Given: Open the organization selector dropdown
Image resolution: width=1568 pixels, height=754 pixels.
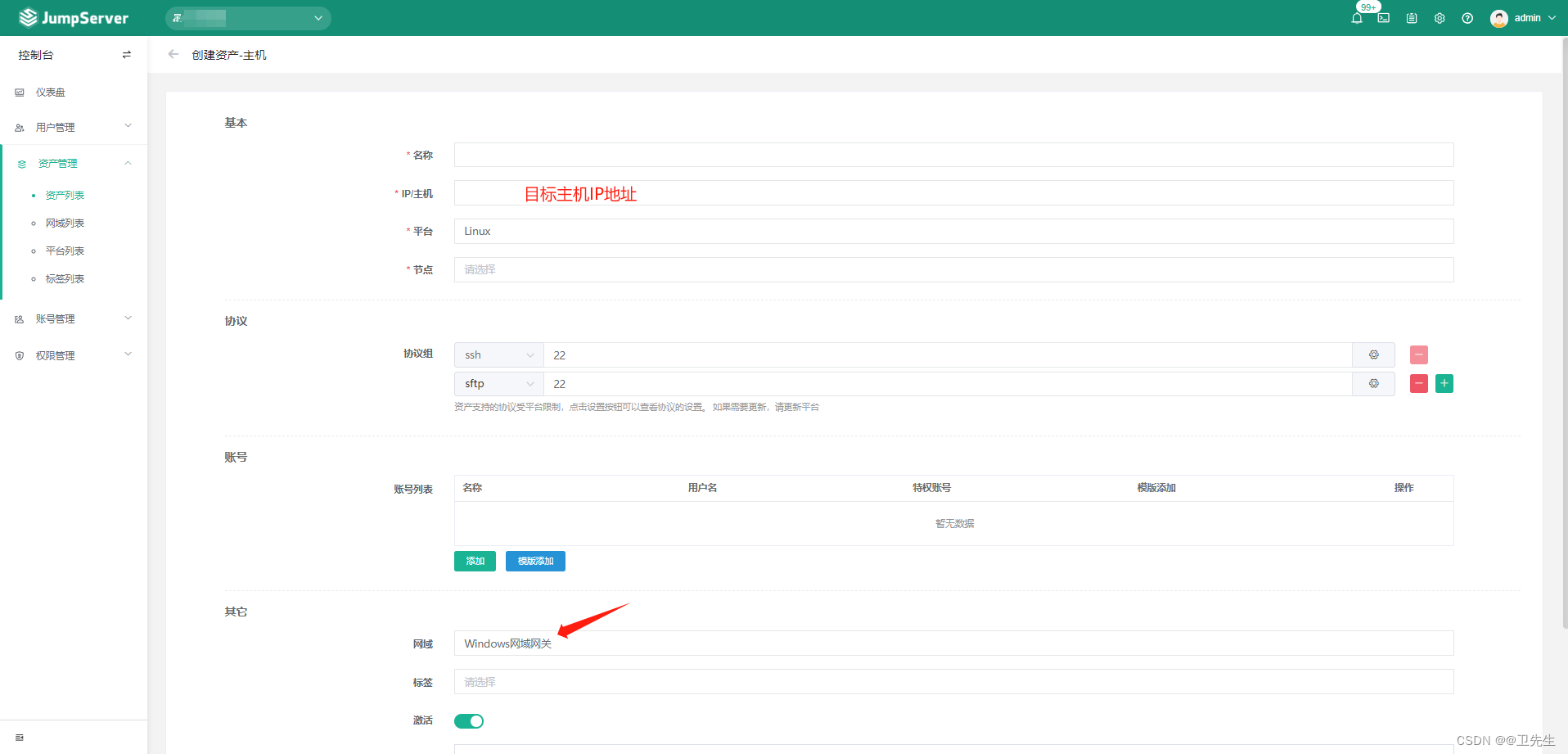Looking at the screenshot, I should (248, 18).
